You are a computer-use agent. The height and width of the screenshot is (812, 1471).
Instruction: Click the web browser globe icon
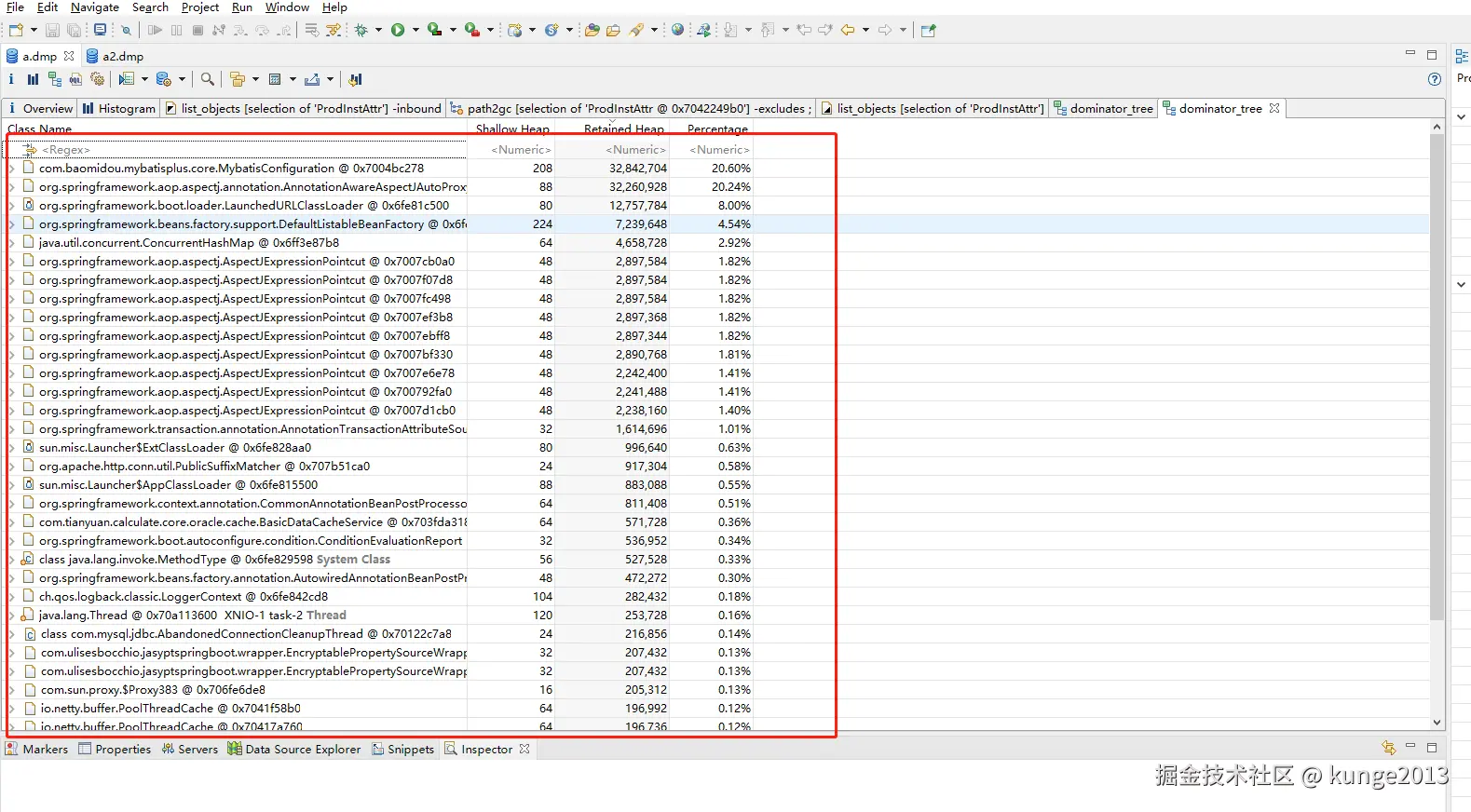[x=677, y=30]
